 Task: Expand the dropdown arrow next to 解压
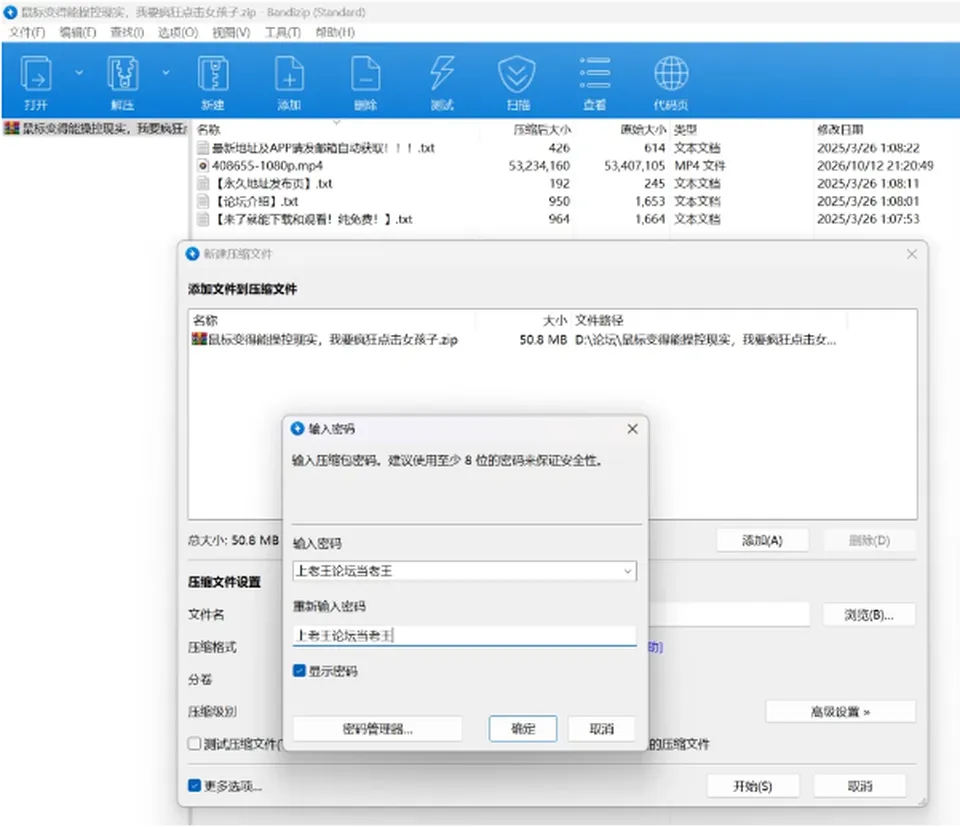165,72
